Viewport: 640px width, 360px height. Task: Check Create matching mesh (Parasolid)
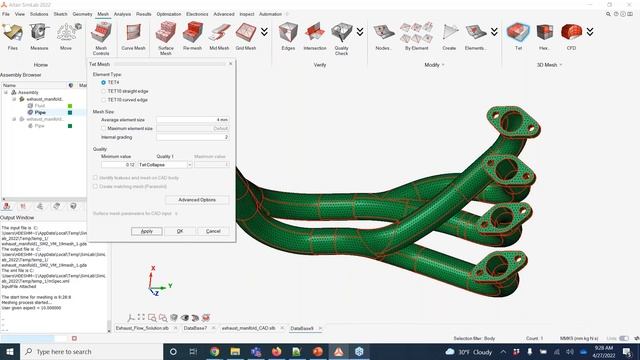tap(96, 187)
